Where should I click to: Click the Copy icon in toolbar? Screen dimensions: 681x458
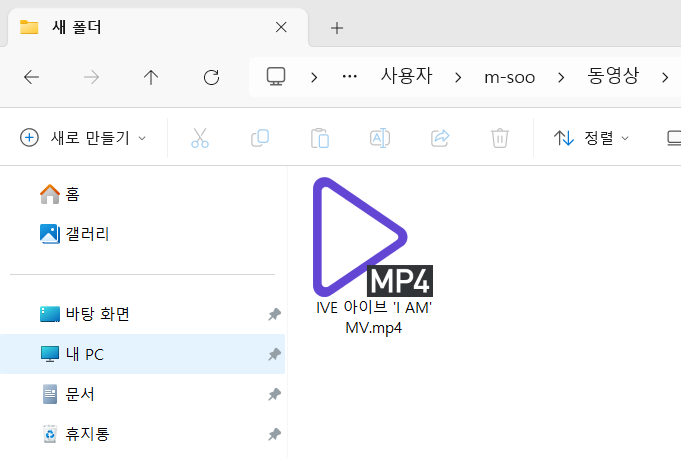tap(260, 138)
